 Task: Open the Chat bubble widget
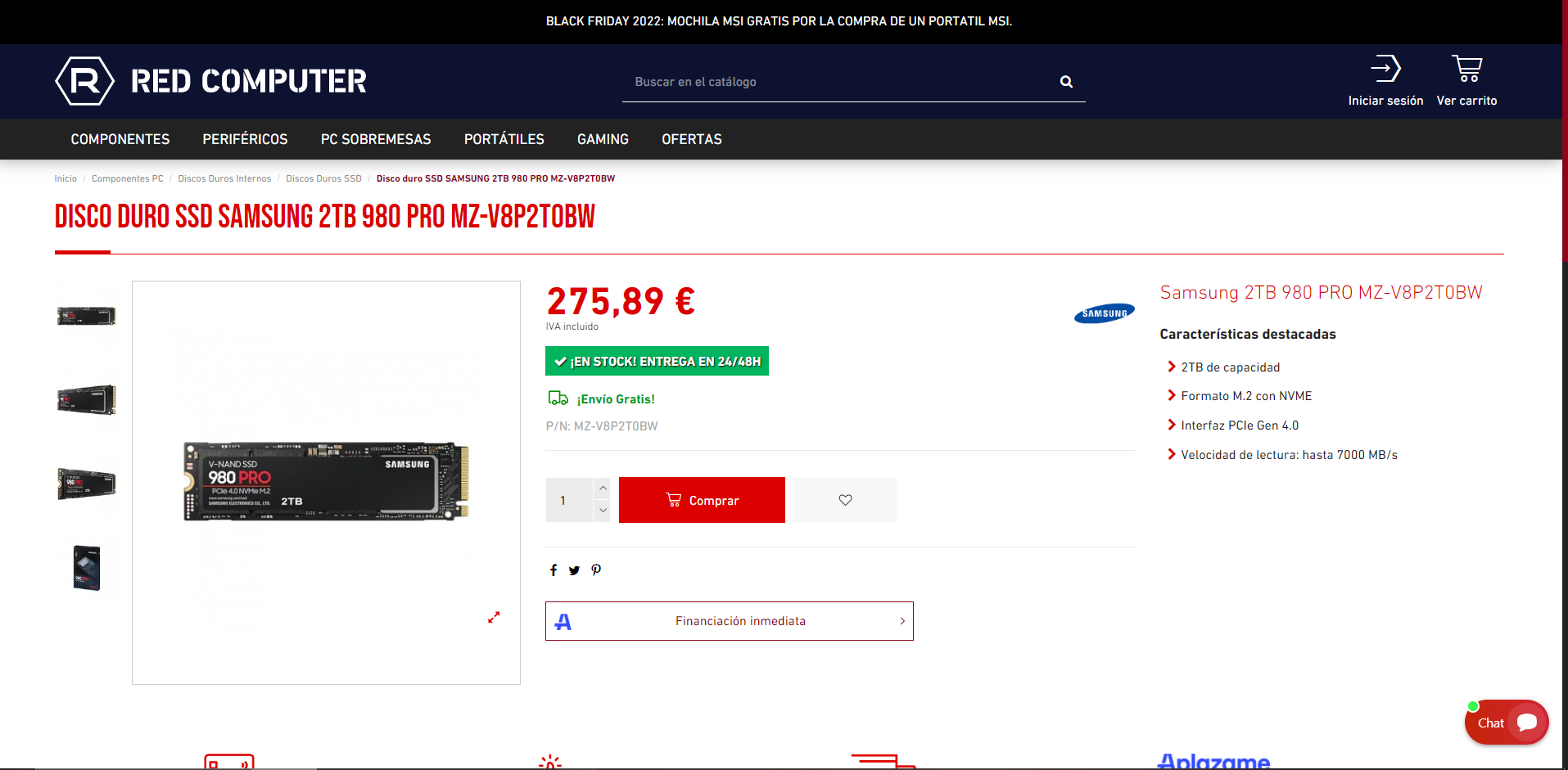(x=1507, y=723)
